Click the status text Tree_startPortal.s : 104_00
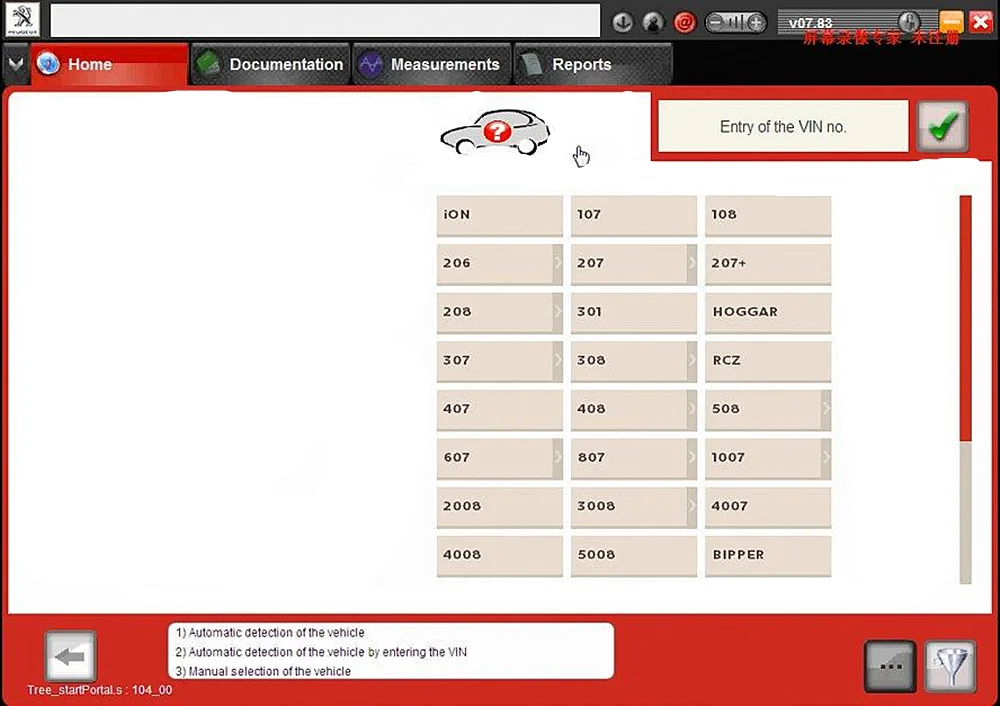 99,690
